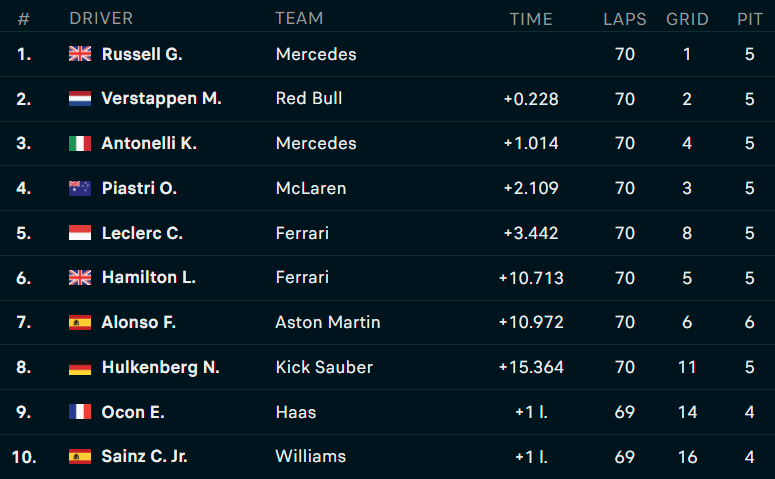The width and height of the screenshot is (775, 479).
Task: Sort by the PIT column header
Action: click(x=750, y=19)
